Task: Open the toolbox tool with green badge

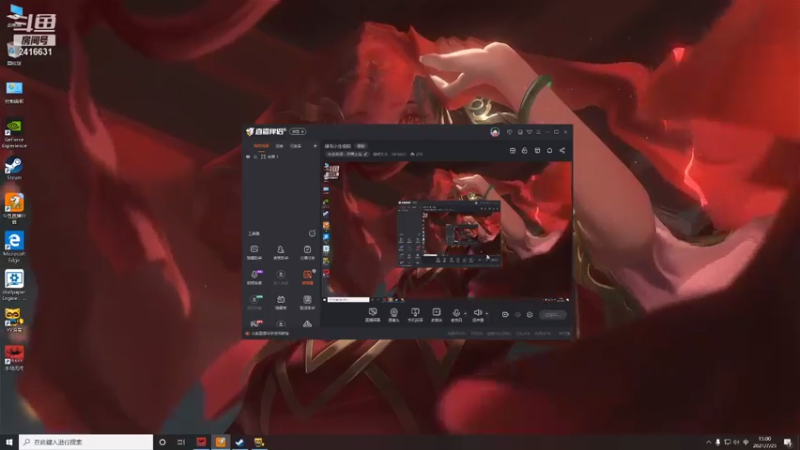Action: click(255, 302)
